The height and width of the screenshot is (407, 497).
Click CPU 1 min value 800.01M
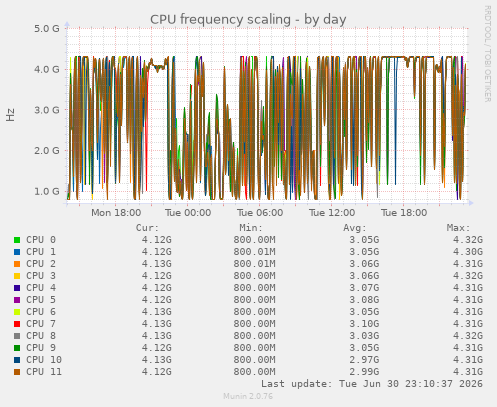254,252
